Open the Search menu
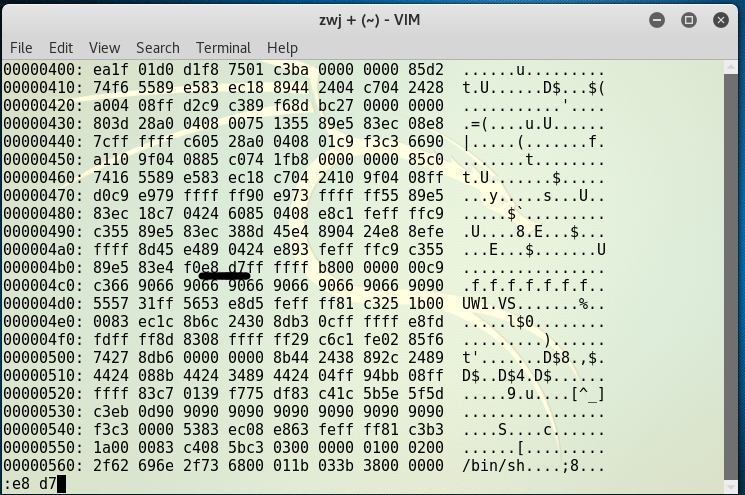Image resolution: width=745 pixels, height=495 pixels. point(158,48)
